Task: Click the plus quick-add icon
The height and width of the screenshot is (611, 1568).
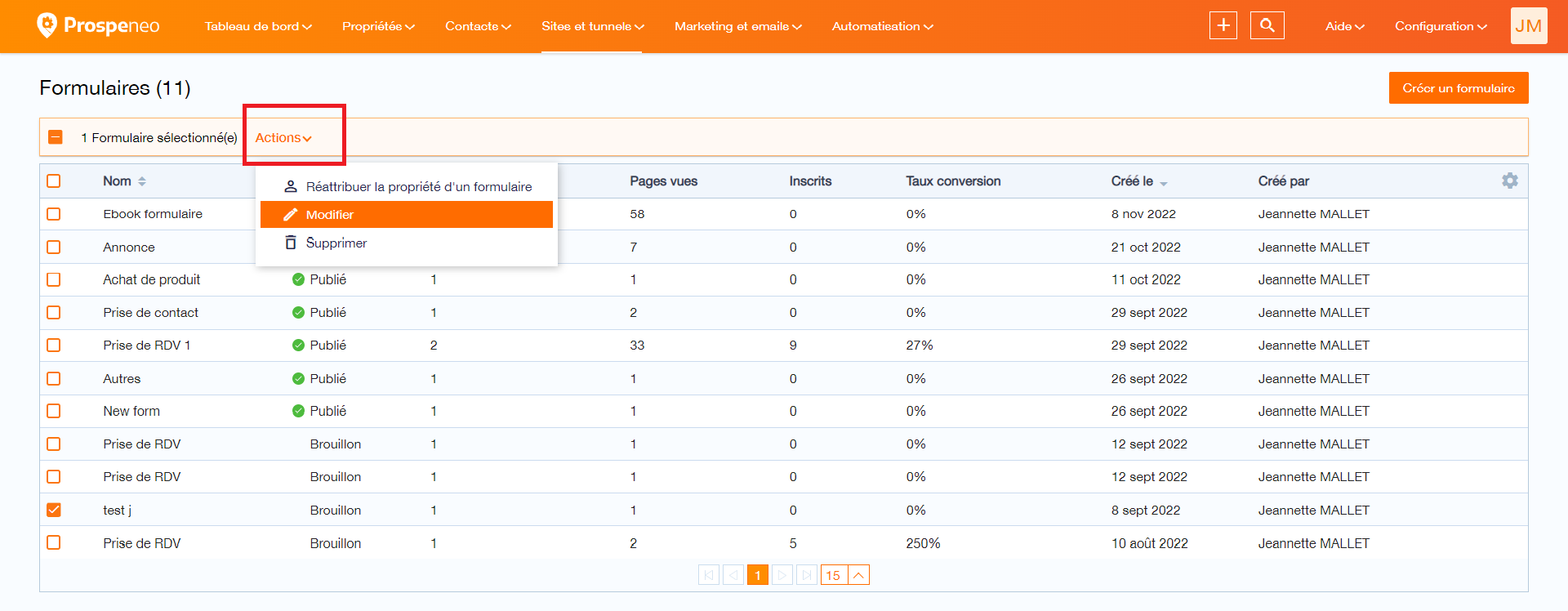Action: [1223, 25]
